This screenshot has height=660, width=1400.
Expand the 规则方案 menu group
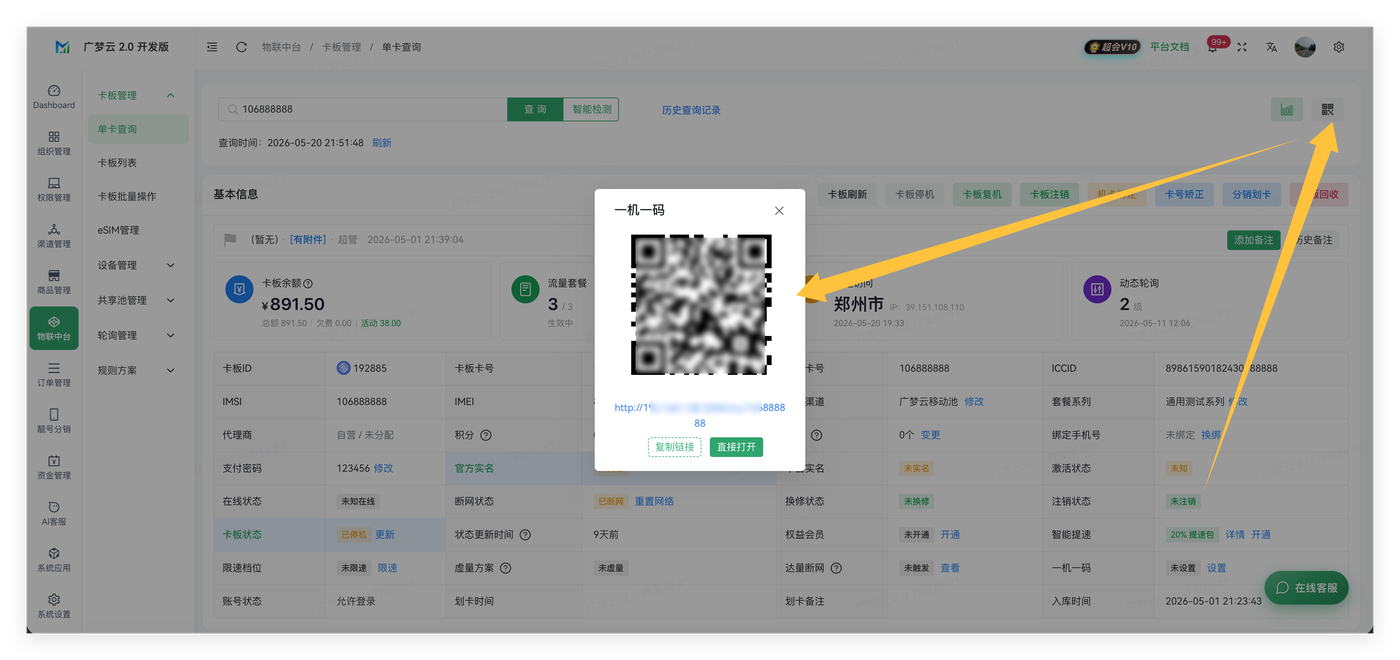(137, 370)
